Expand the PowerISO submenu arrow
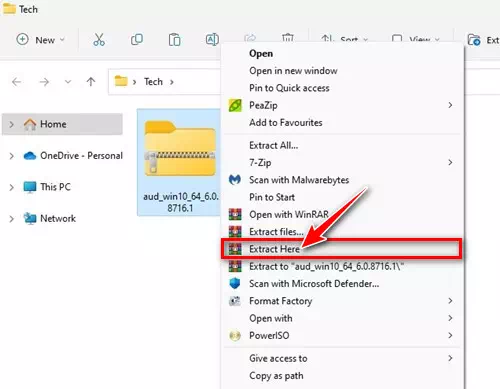The width and height of the screenshot is (500, 389). point(450,336)
